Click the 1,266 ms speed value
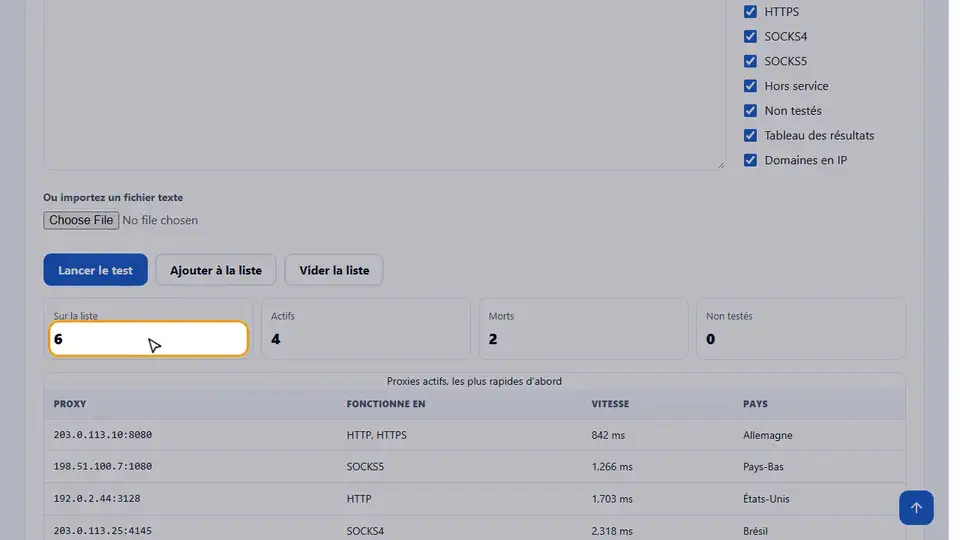 click(612, 467)
